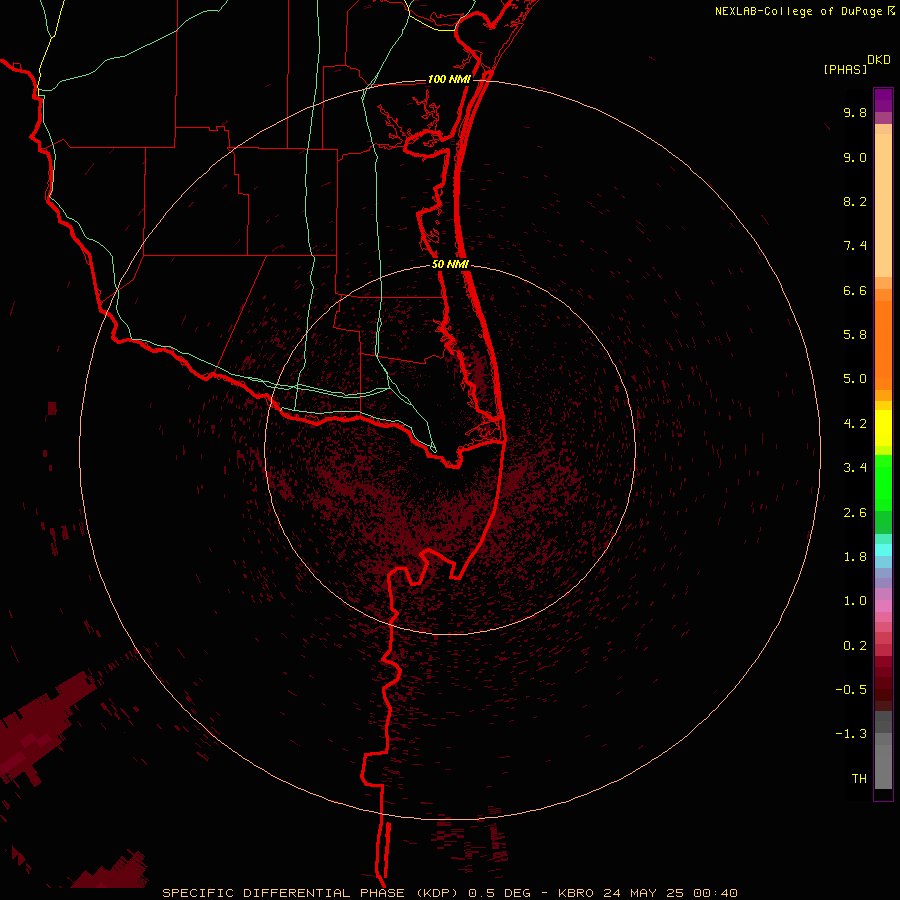Select the -0.5 value on the legend
Image resolution: width=900 pixels, height=900 pixels.
tap(851, 690)
